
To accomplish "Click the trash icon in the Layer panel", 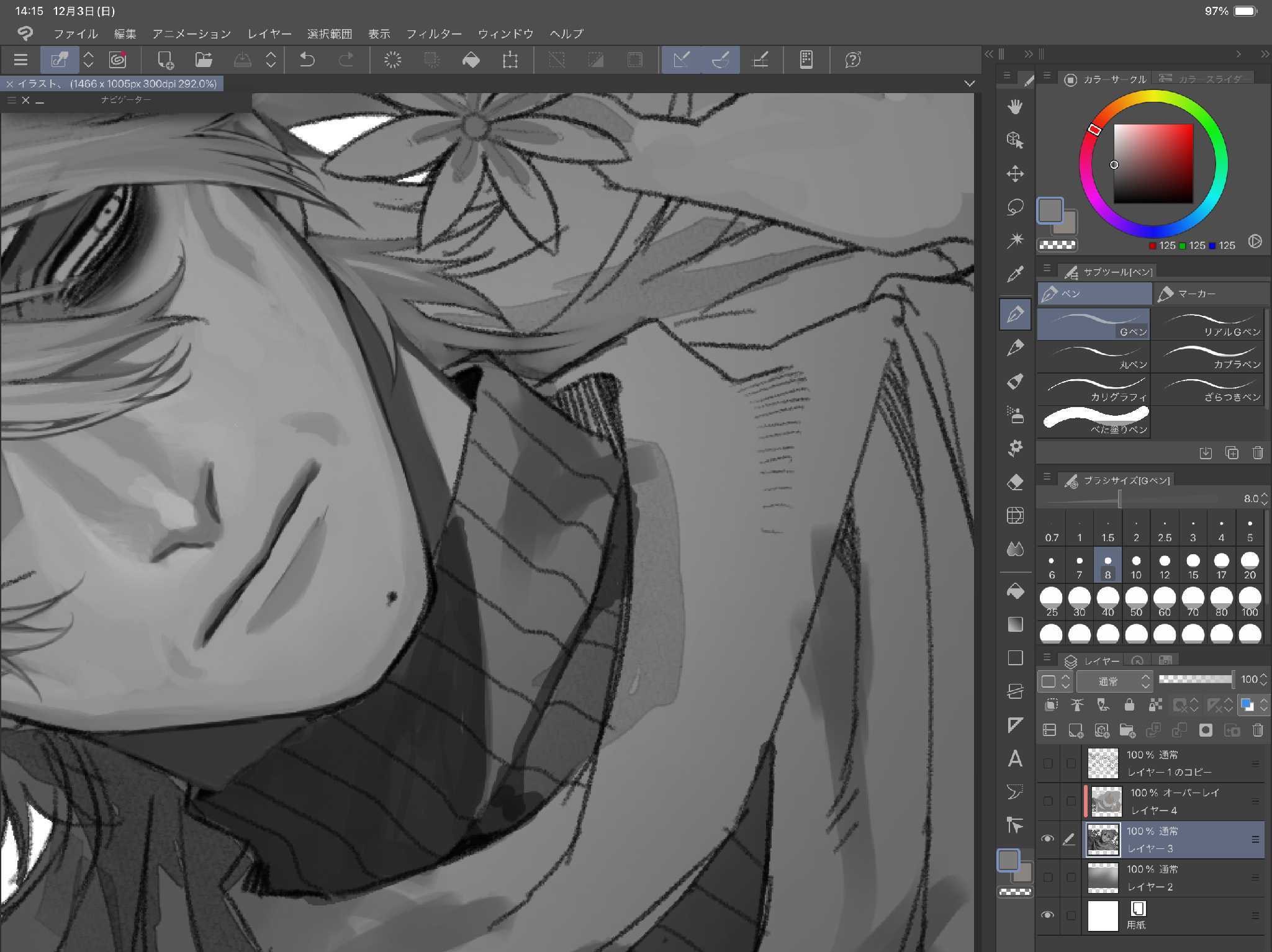I will (x=1258, y=730).
